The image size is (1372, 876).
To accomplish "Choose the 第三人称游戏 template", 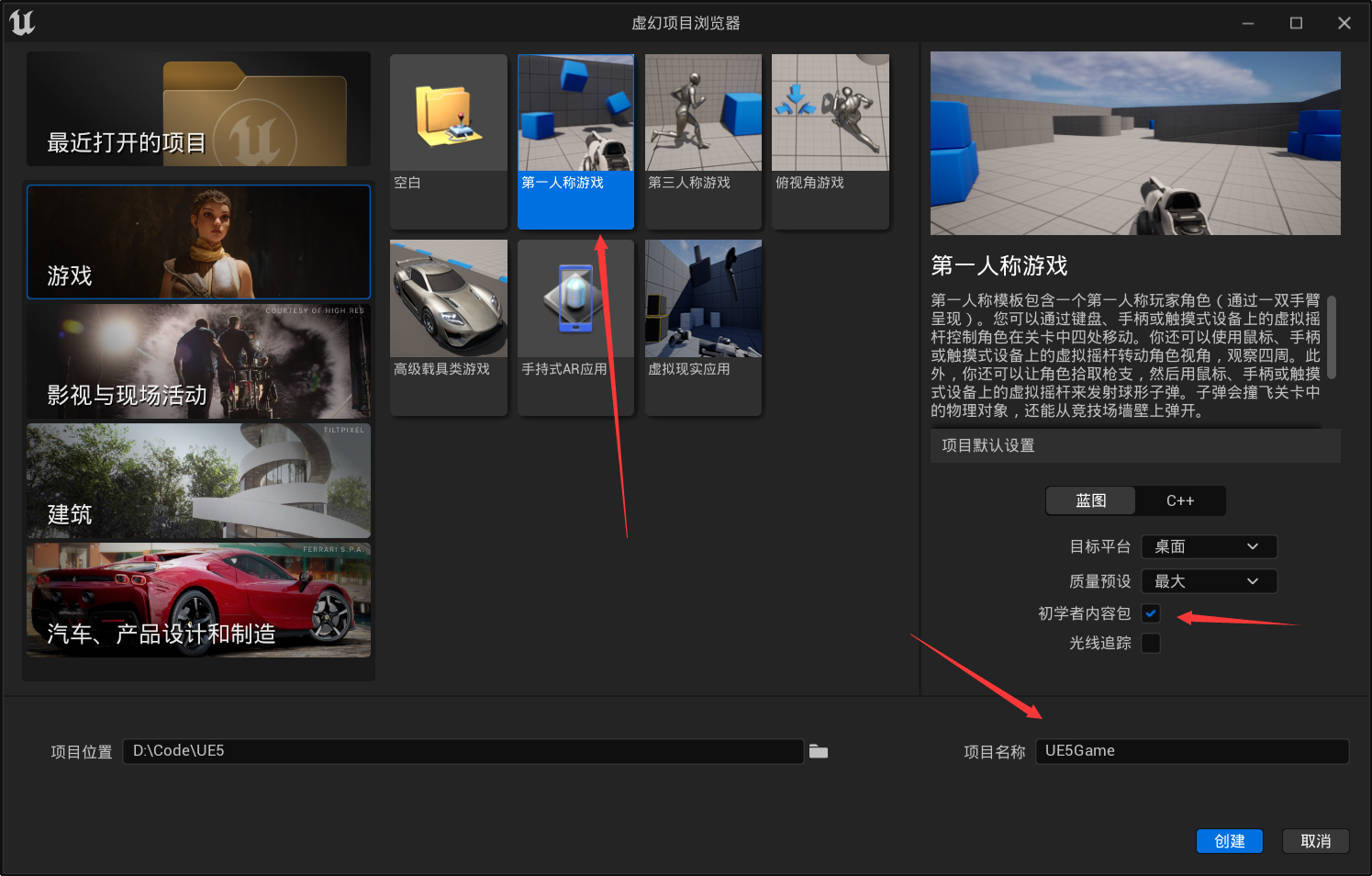I will click(x=703, y=141).
